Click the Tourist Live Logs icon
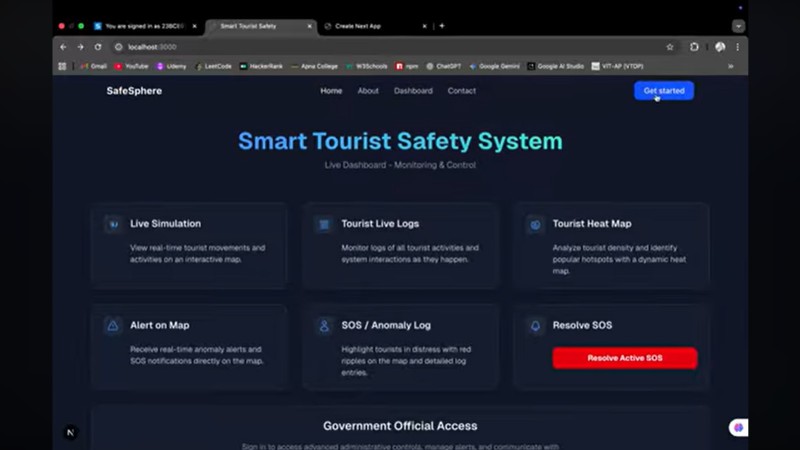 pos(324,224)
